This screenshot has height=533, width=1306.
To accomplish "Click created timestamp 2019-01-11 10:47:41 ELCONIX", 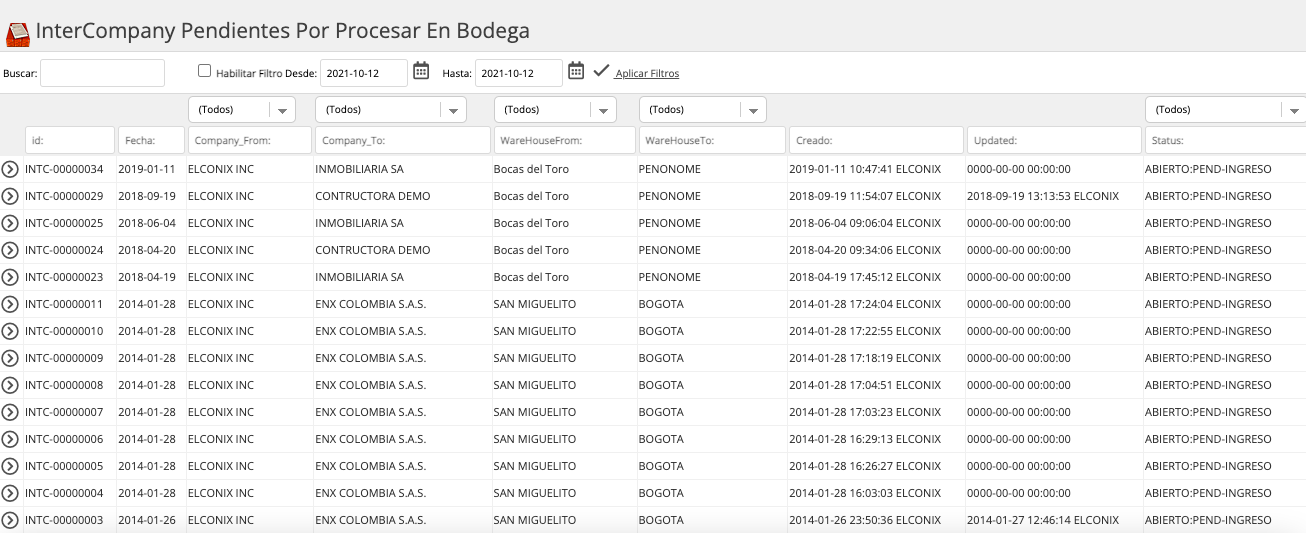I will pyautogui.click(x=865, y=169).
